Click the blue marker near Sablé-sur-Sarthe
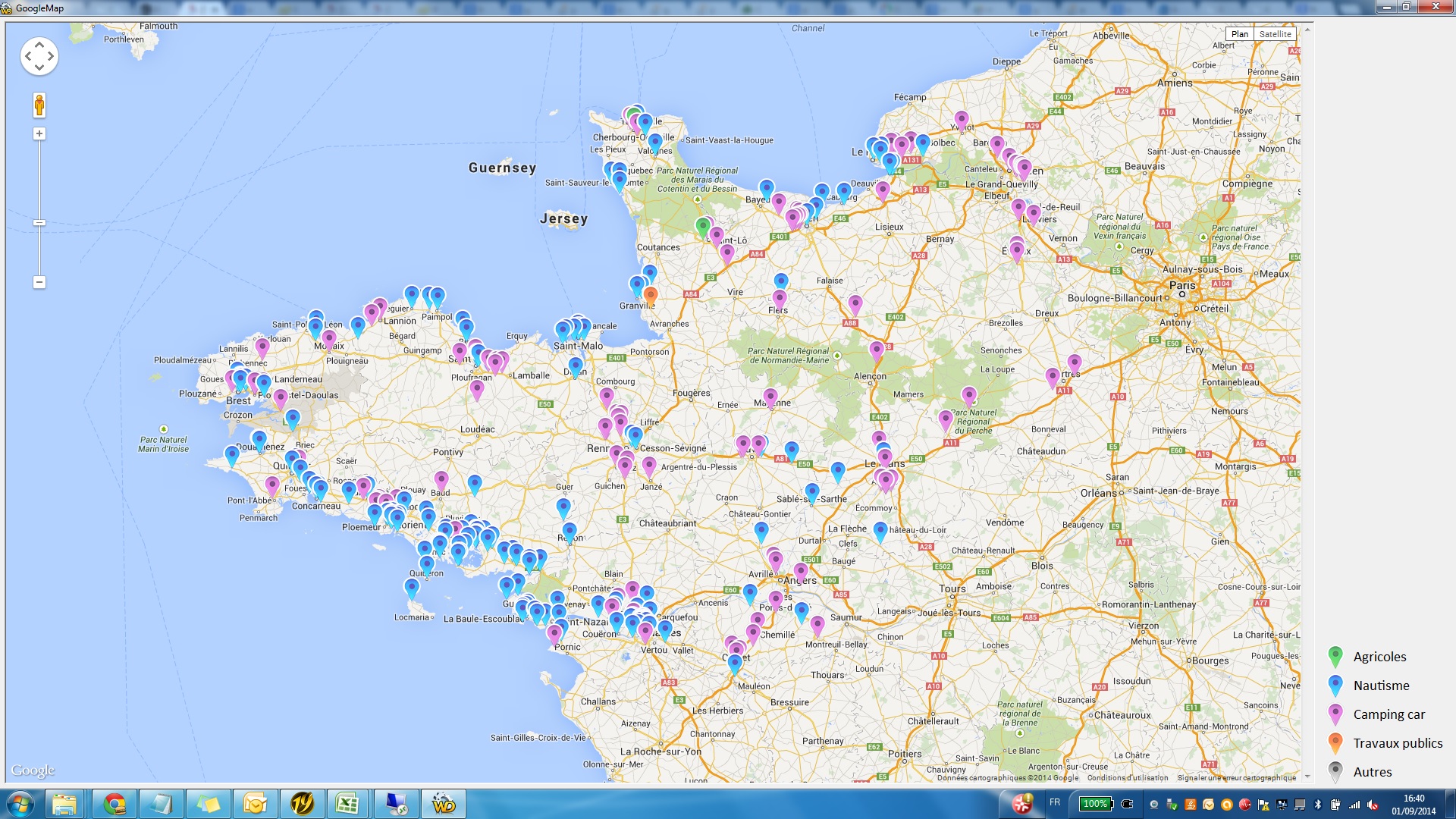Viewport: 1456px width, 819px height. (x=812, y=493)
